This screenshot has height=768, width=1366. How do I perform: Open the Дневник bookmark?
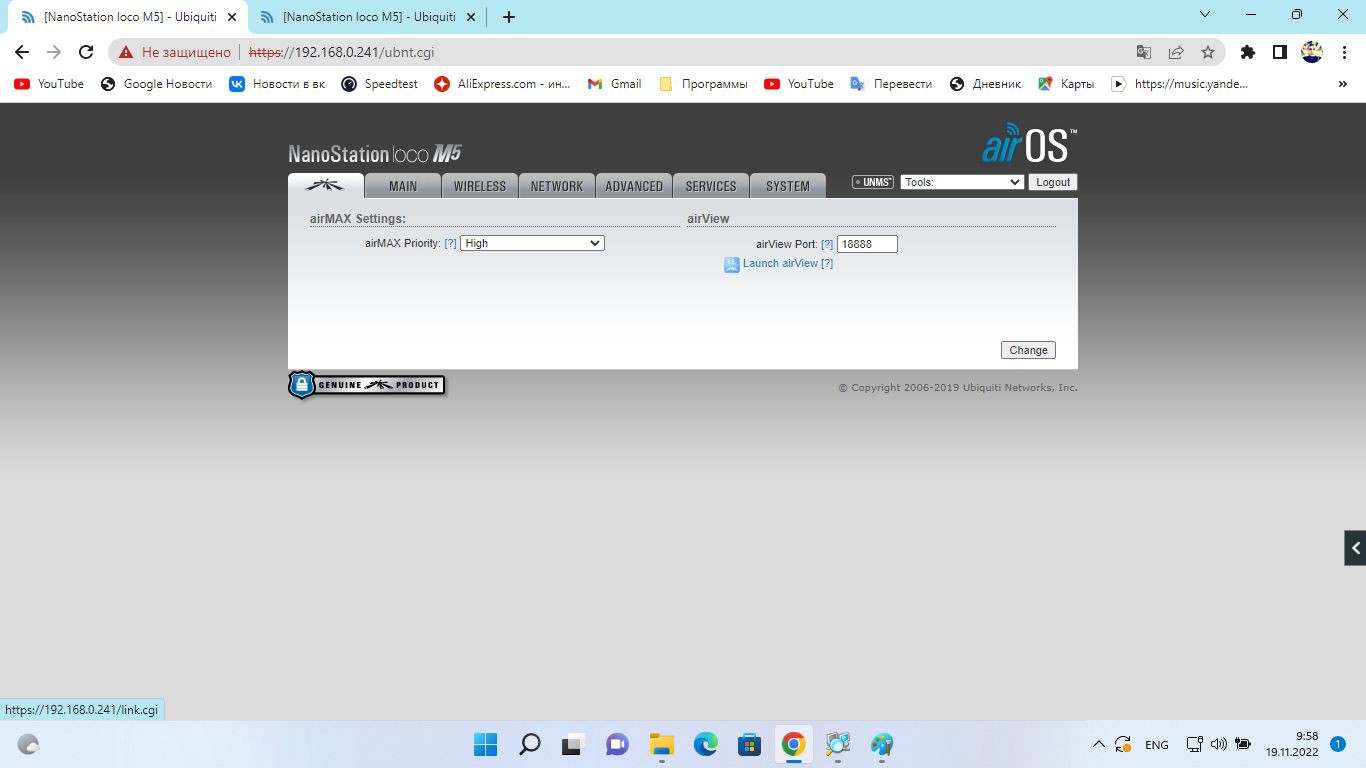click(986, 84)
